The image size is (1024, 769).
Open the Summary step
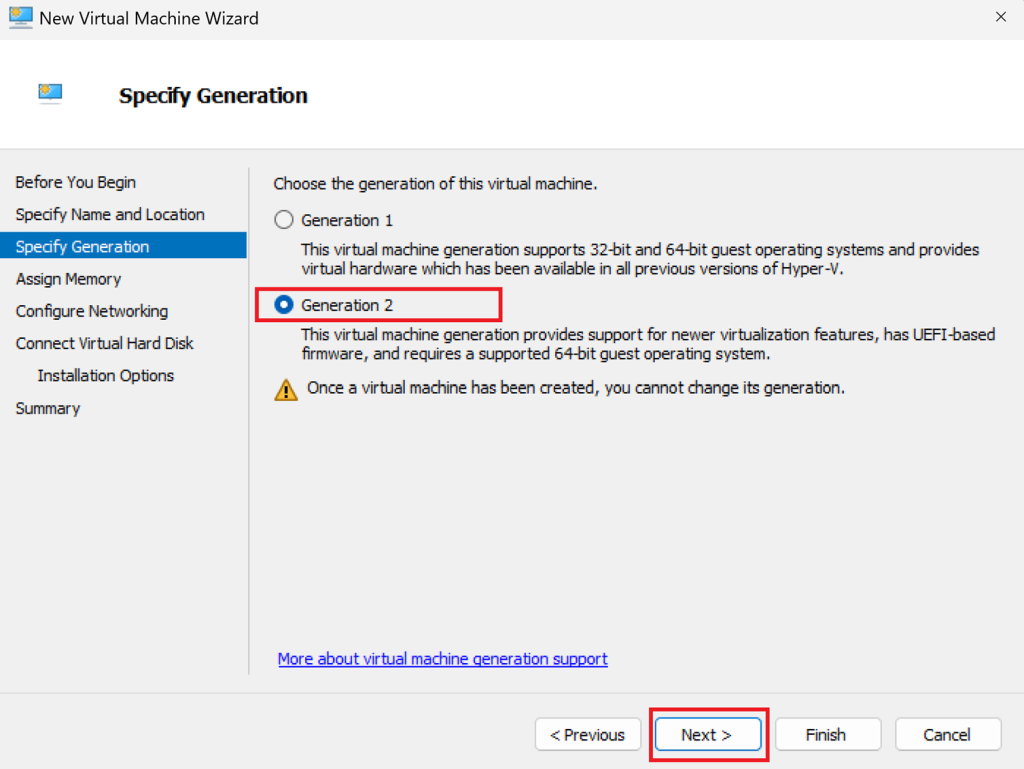pyautogui.click(x=48, y=408)
